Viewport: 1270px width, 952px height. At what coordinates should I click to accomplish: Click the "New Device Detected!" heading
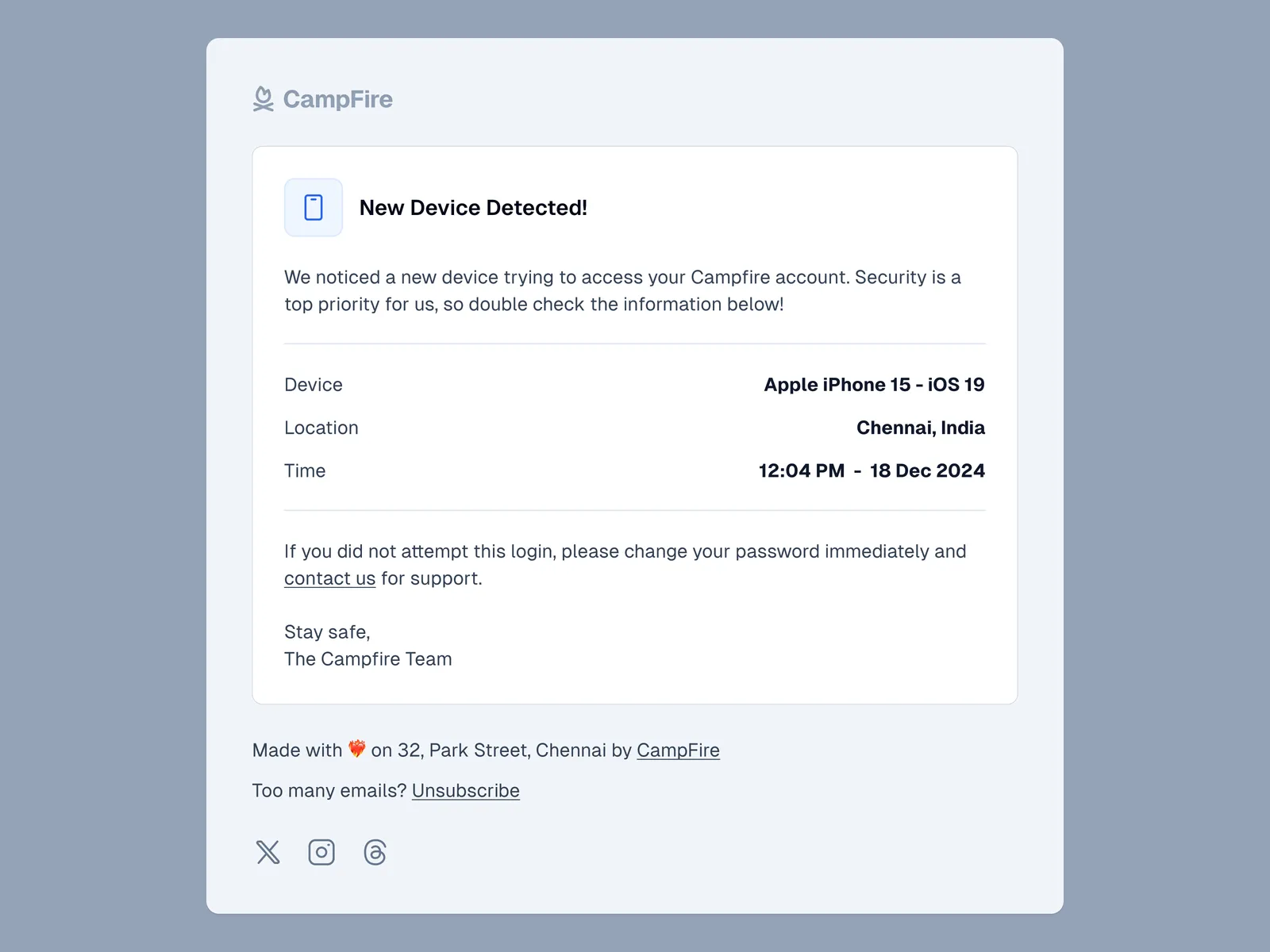coord(473,208)
